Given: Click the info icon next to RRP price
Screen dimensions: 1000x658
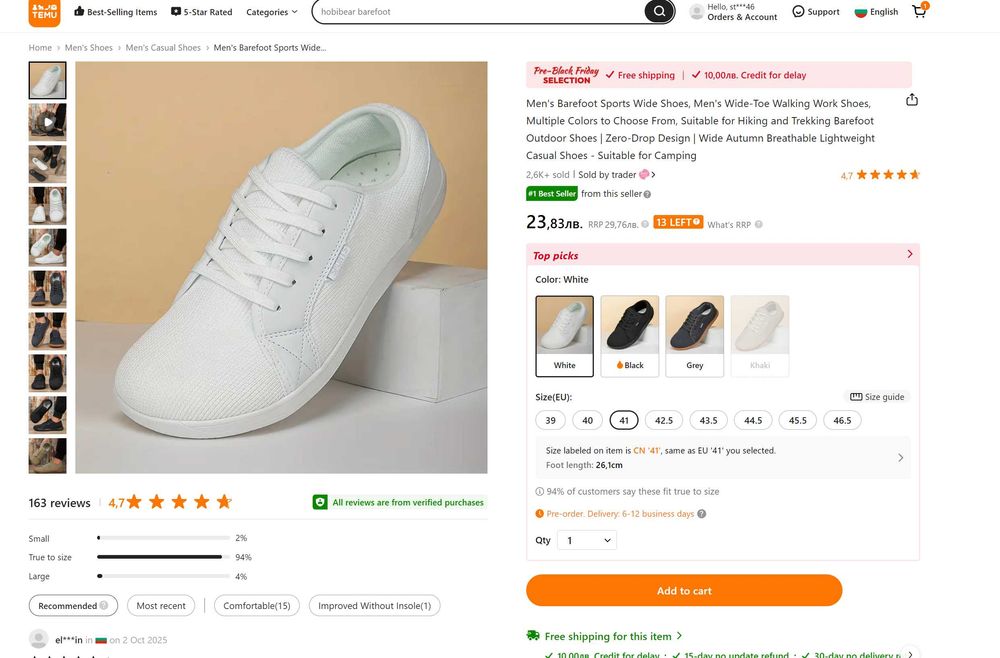Looking at the screenshot, I should (645, 225).
